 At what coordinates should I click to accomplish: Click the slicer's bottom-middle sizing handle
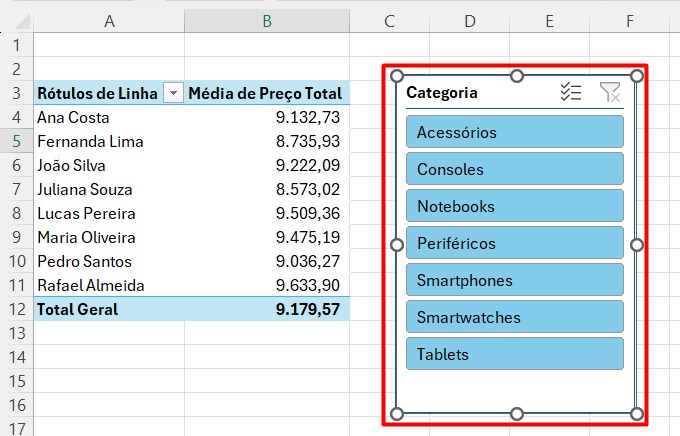pyautogui.click(x=517, y=414)
